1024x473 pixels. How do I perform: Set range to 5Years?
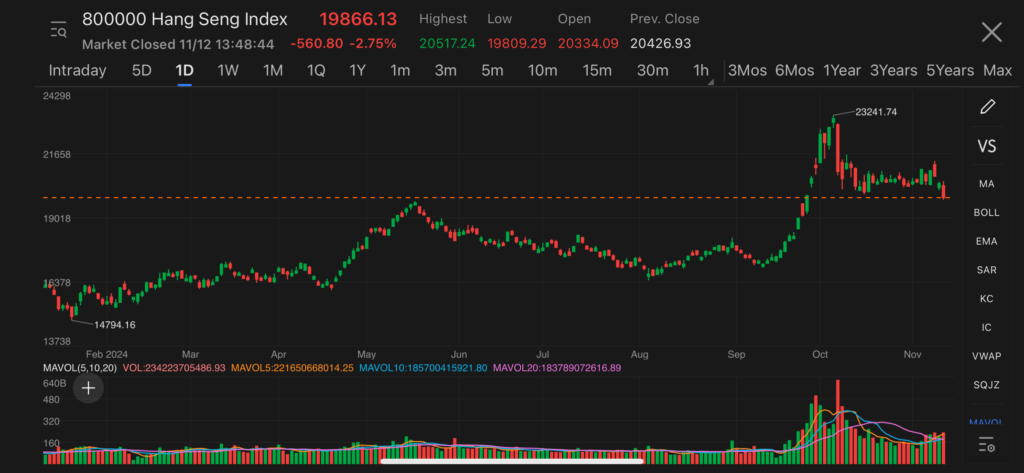950,71
